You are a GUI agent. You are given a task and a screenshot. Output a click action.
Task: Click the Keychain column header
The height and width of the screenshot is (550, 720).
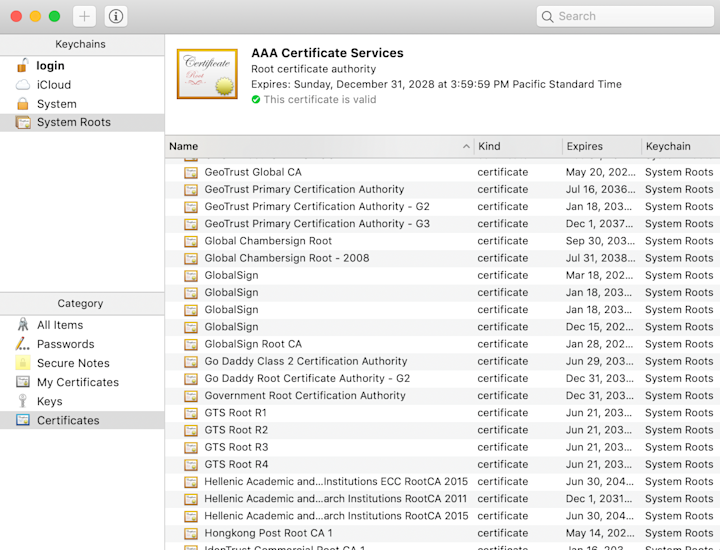pos(681,146)
